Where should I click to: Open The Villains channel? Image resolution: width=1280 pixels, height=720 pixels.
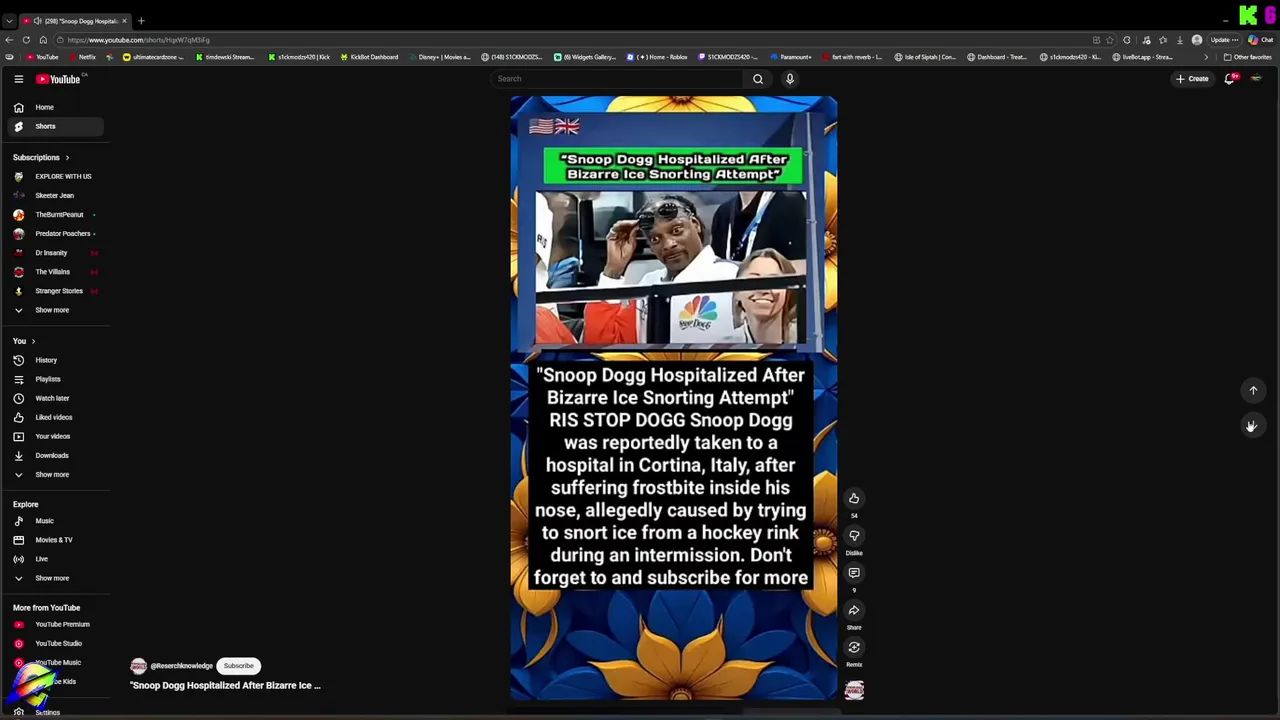pos(54,272)
